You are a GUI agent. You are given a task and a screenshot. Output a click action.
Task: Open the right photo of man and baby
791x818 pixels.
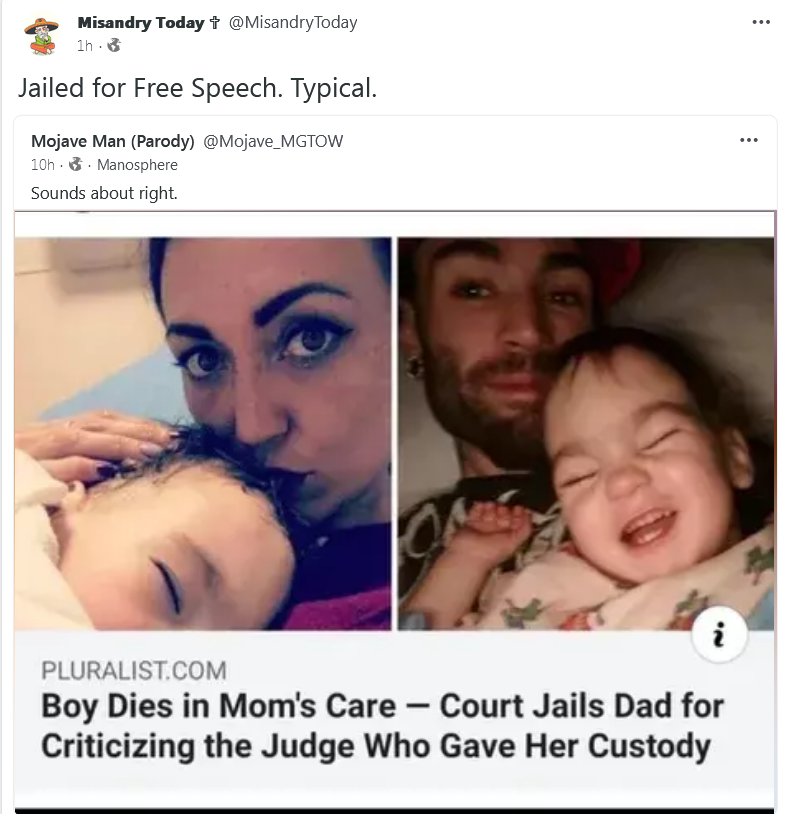tap(586, 434)
